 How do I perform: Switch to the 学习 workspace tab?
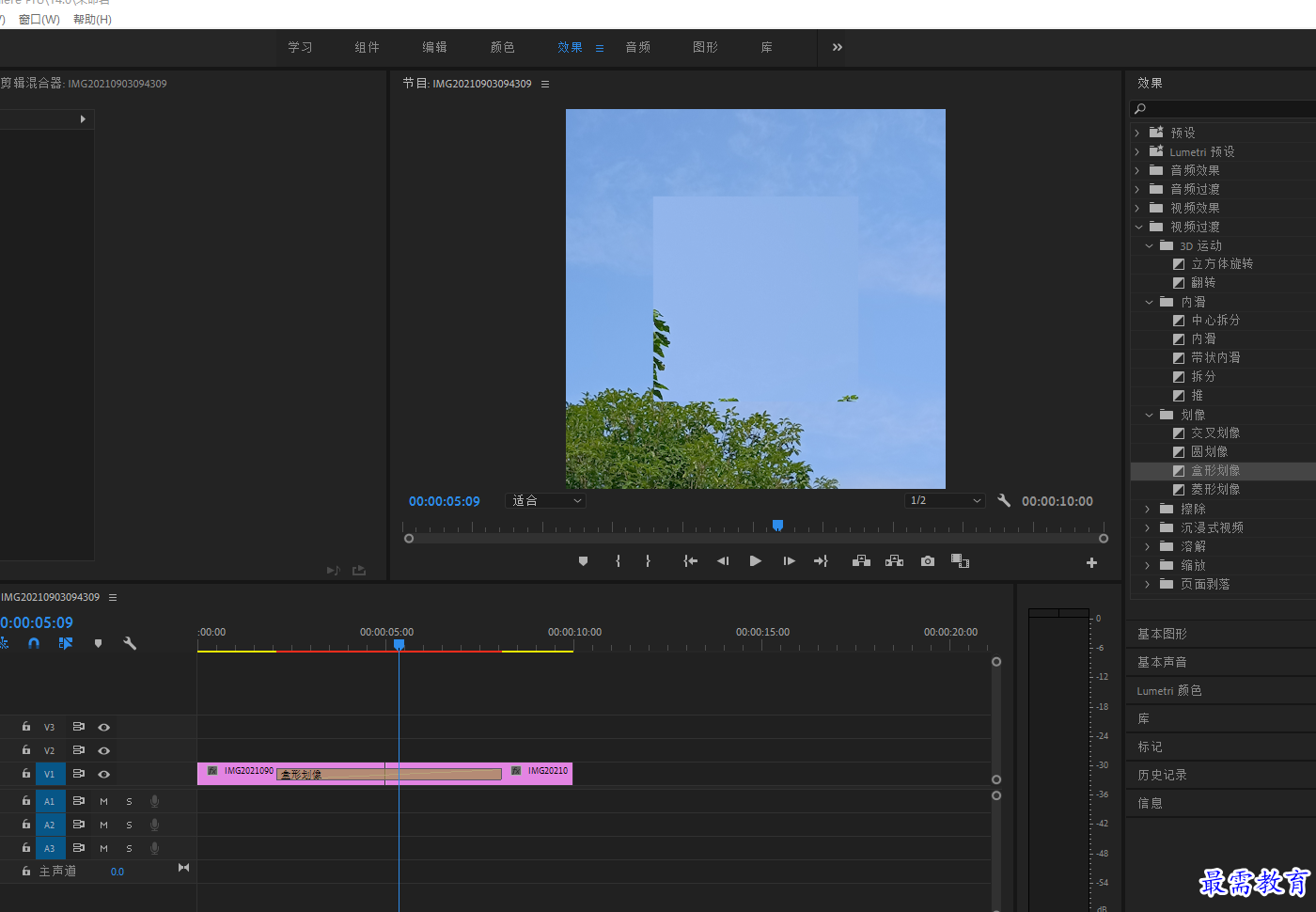[x=300, y=47]
